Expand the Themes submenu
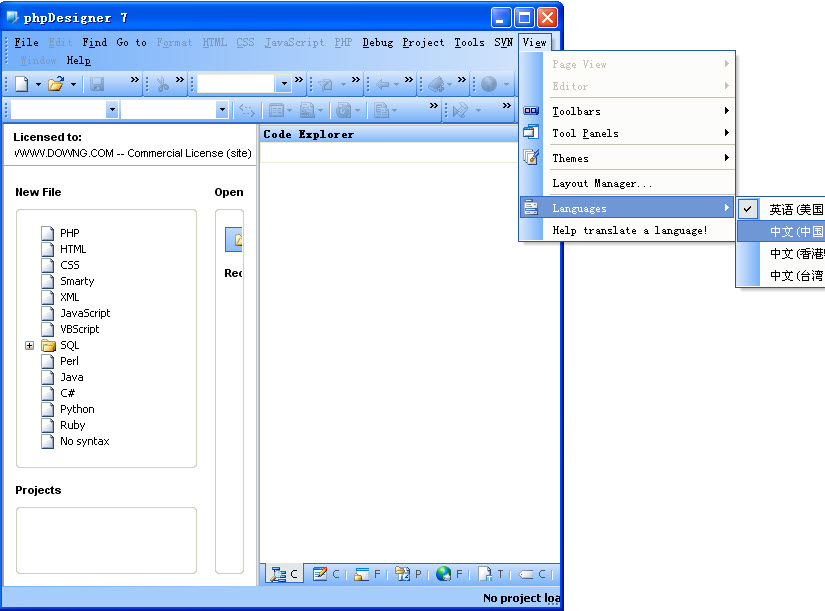Viewport: 825px width, 611px height. click(x=727, y=157)
